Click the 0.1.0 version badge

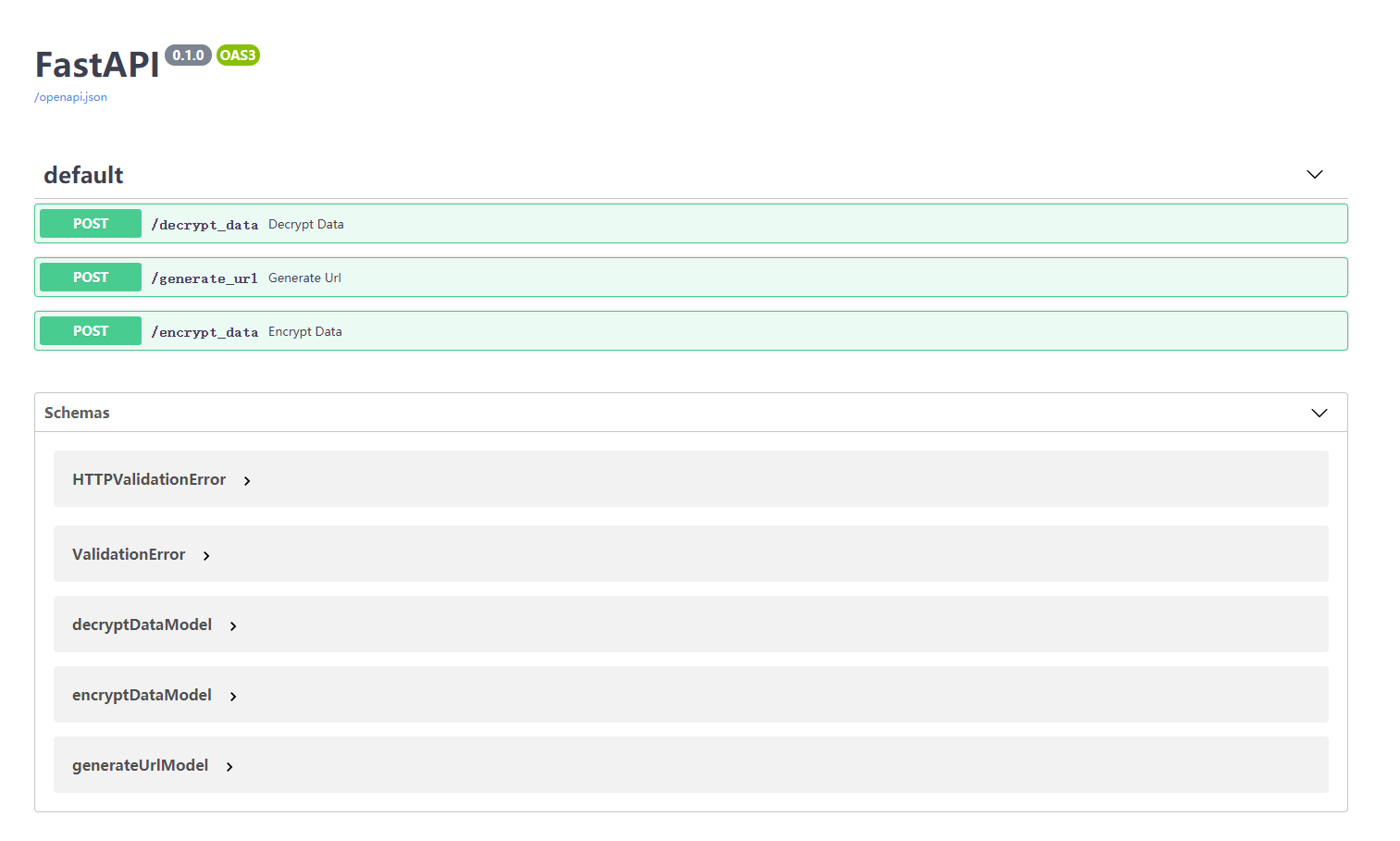pyautogui.click(x=188, y=56)
